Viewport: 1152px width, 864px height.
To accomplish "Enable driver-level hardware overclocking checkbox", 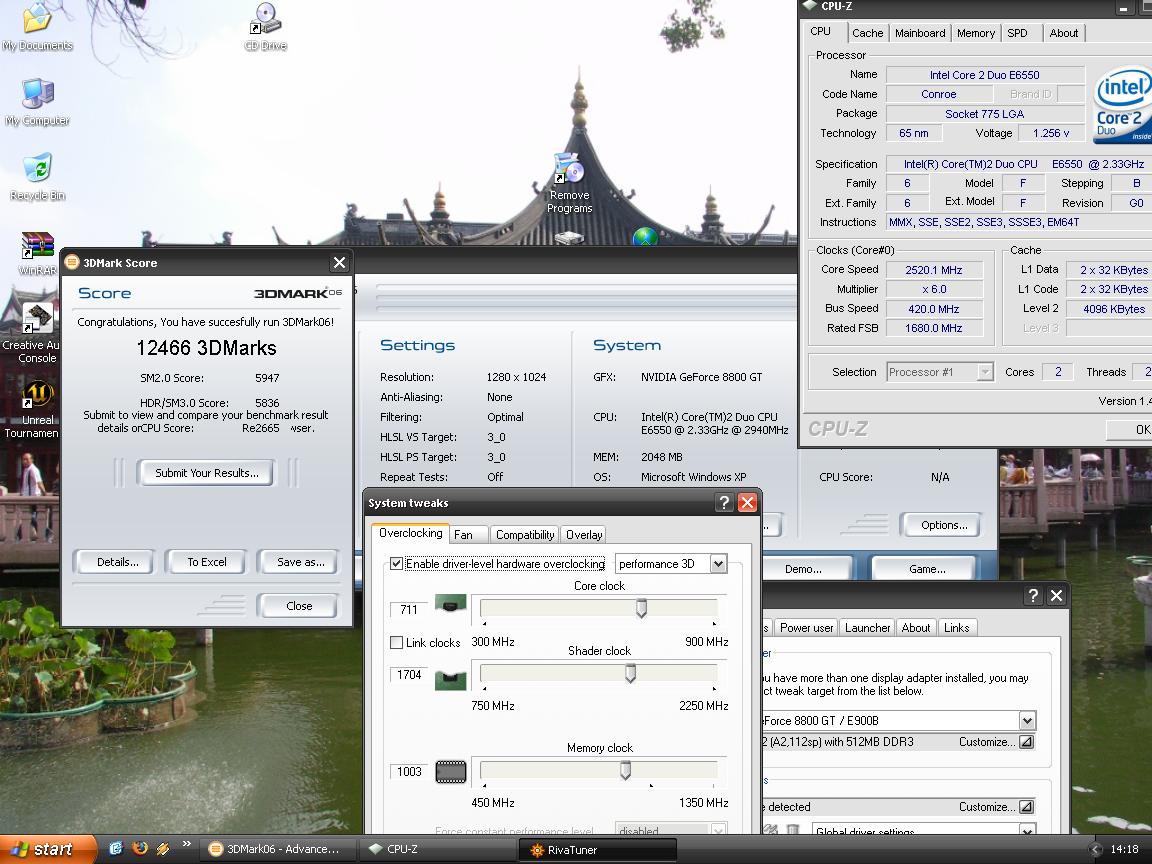I will [396, 564].
